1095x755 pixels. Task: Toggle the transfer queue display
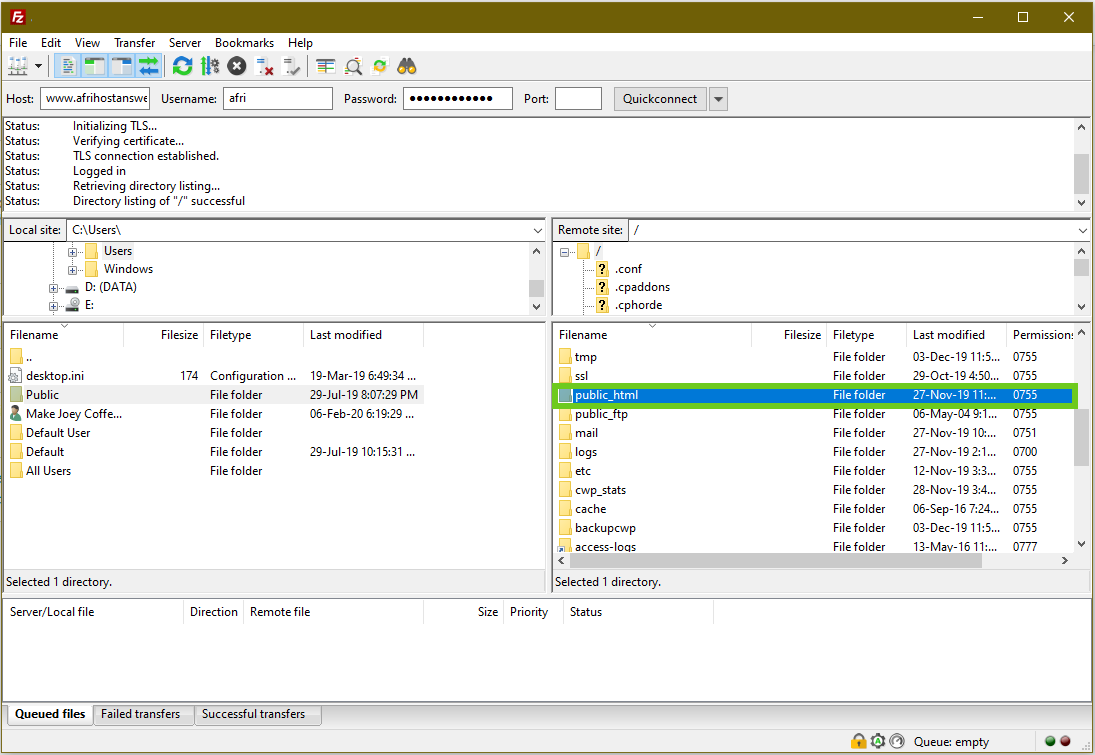pyautogui.click(x=149, y=66)
